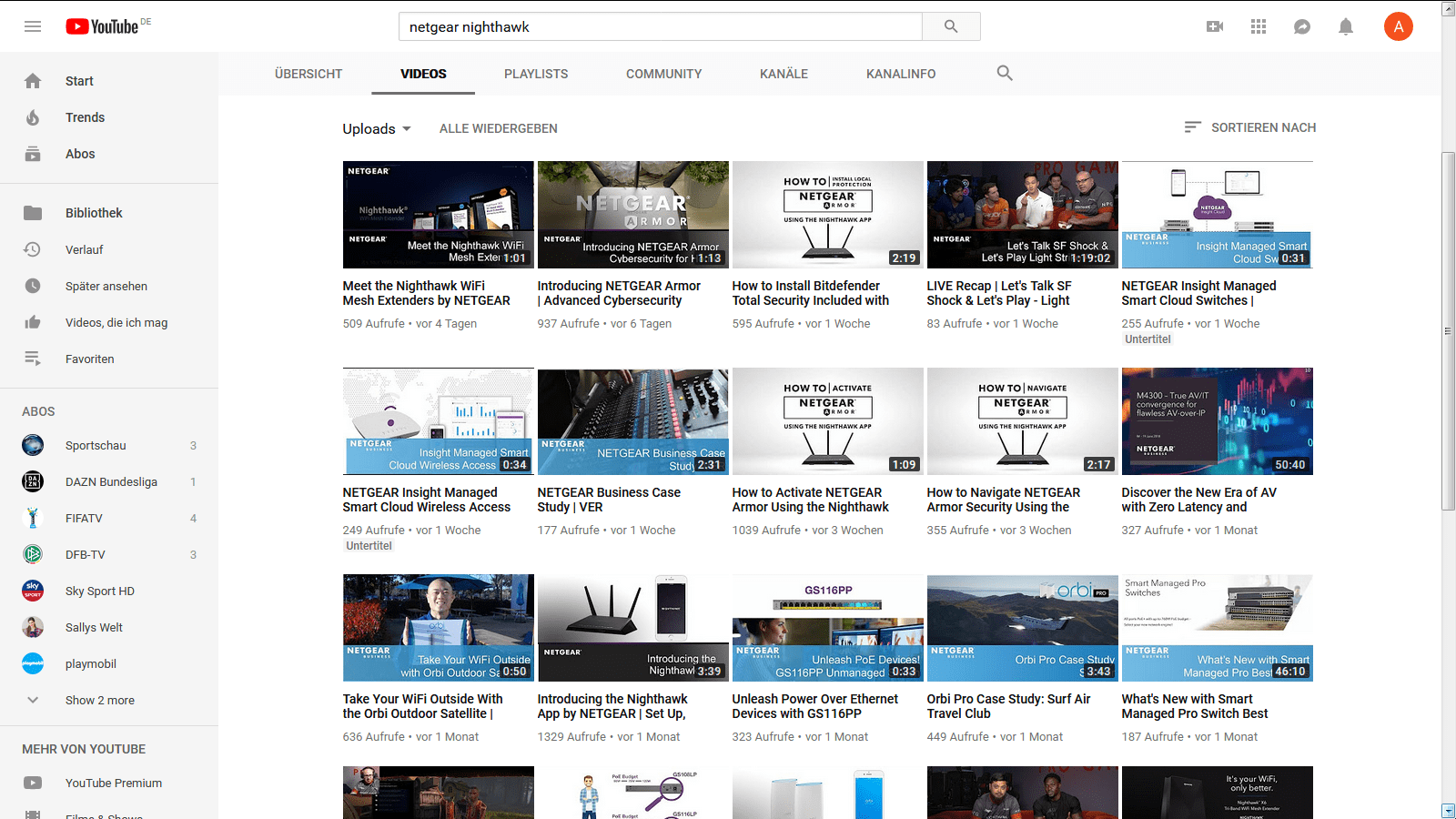Image resolution: width=1456 pixels, height=819 pixels.
Task: Expand Show 2 more subscriptions
Action: pos(109,700)
